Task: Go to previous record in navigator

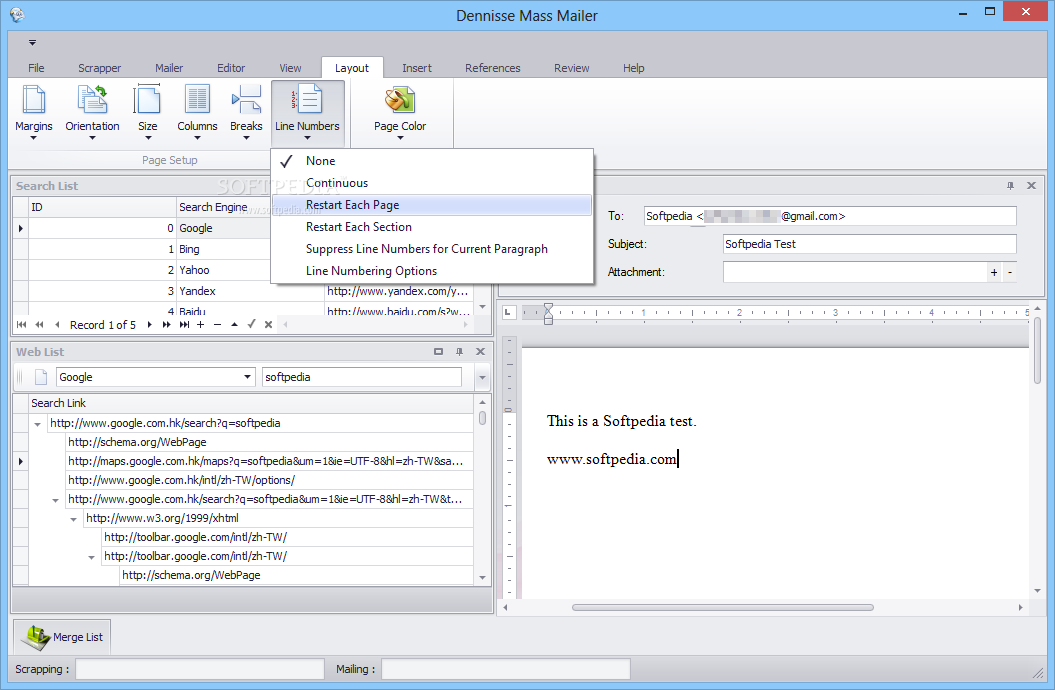Action: (x=57, y=325)
